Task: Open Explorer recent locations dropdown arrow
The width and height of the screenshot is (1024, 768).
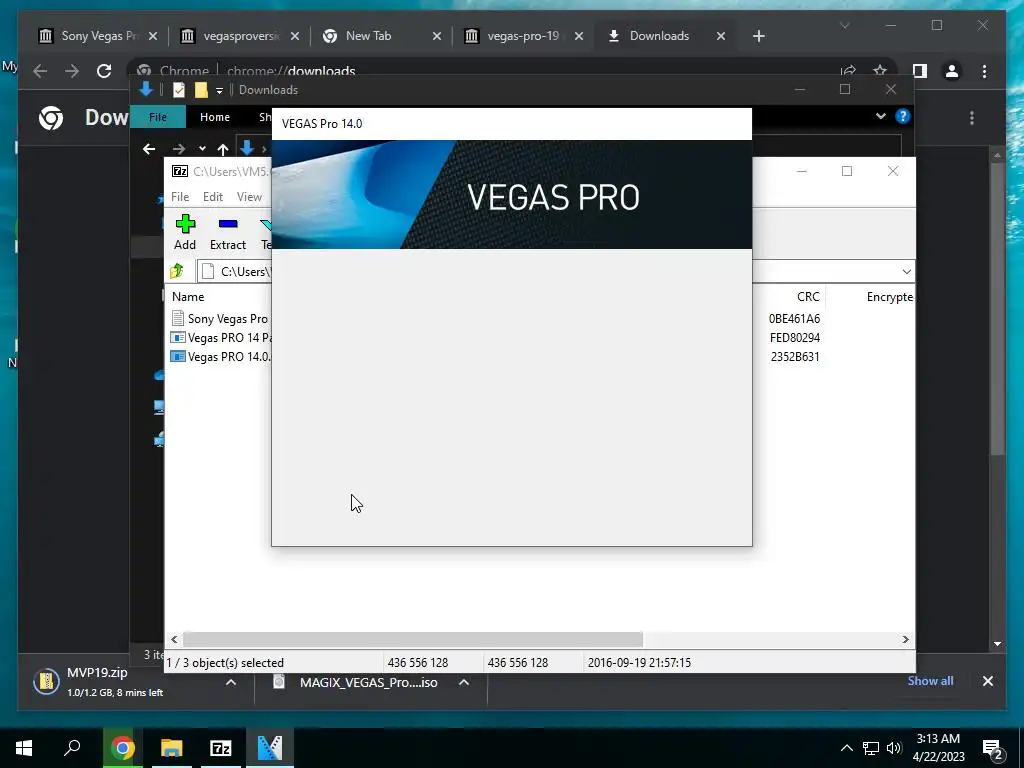Action: click(x=202, y=149)
